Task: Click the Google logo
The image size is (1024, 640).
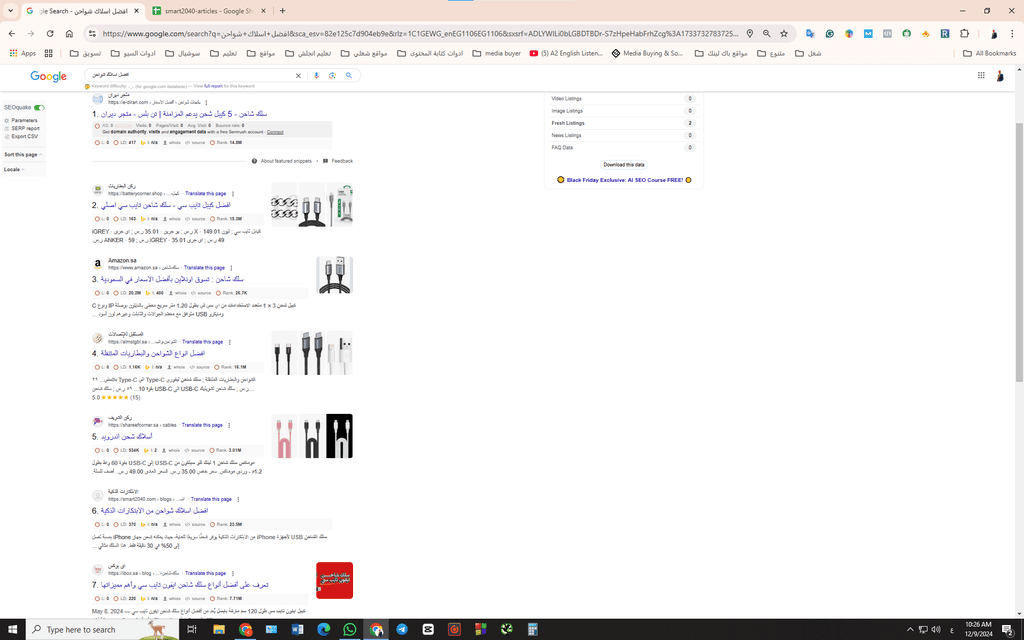Action: coord(48,76)
